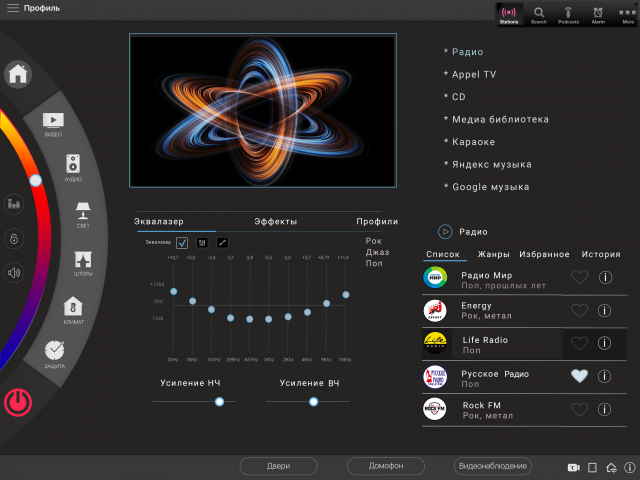This screenshot has width=640, height=480.
Task: Favorite Радио Мир with heart
Action: tap(580, 278)
